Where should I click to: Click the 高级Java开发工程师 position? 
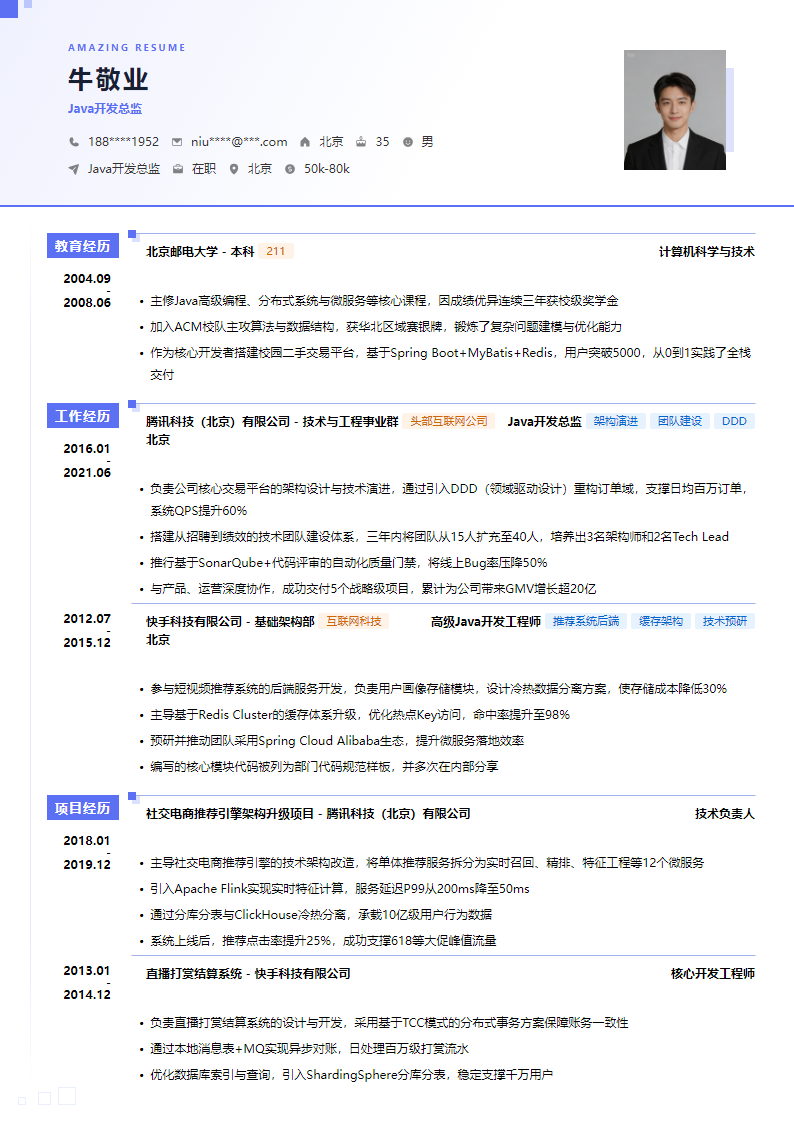pyautogui.click(x=485, y=621)
